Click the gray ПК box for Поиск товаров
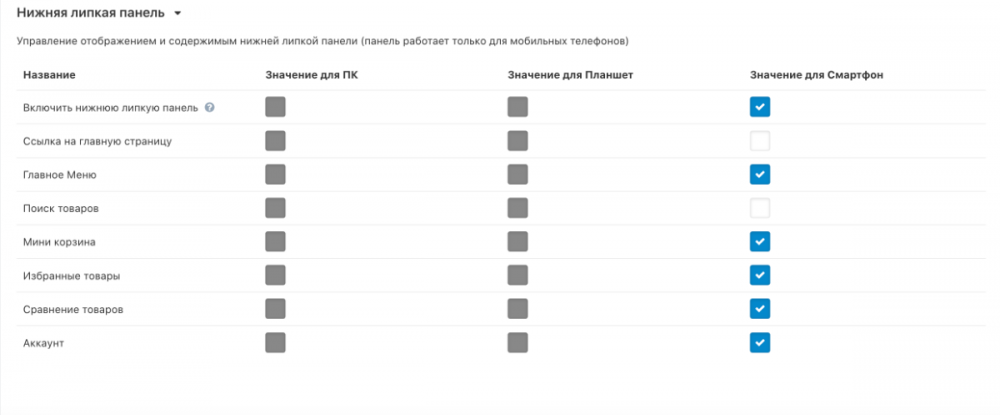 click(275, 208)
